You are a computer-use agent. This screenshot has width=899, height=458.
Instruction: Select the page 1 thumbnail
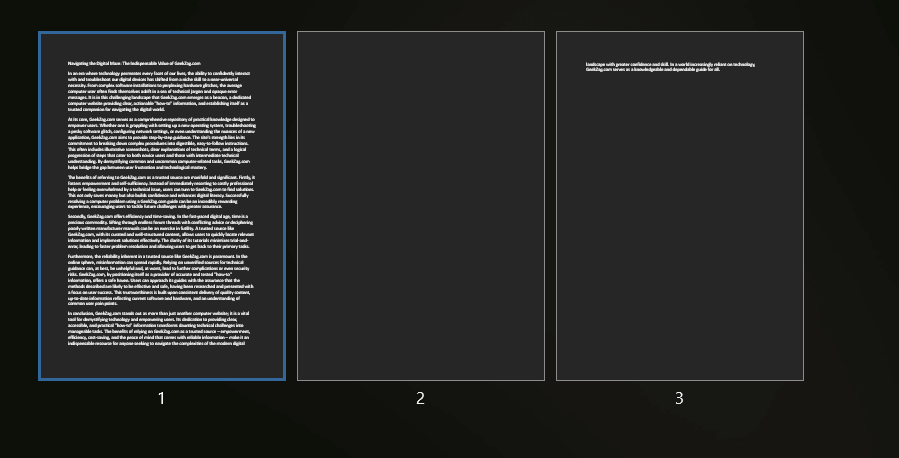tap(162, 206)
